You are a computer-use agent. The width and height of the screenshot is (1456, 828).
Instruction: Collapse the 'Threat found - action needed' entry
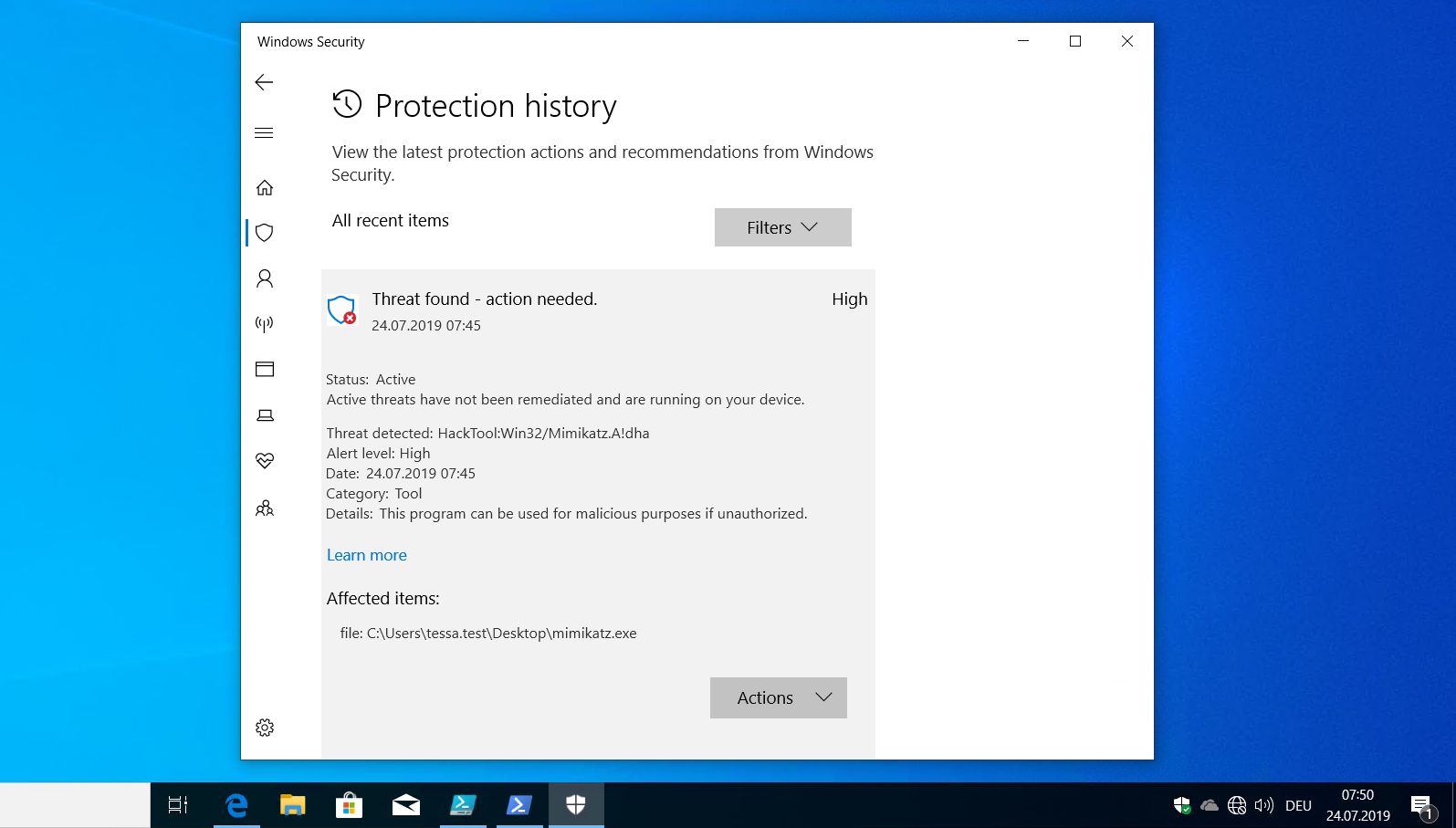[x=598, y=310]
